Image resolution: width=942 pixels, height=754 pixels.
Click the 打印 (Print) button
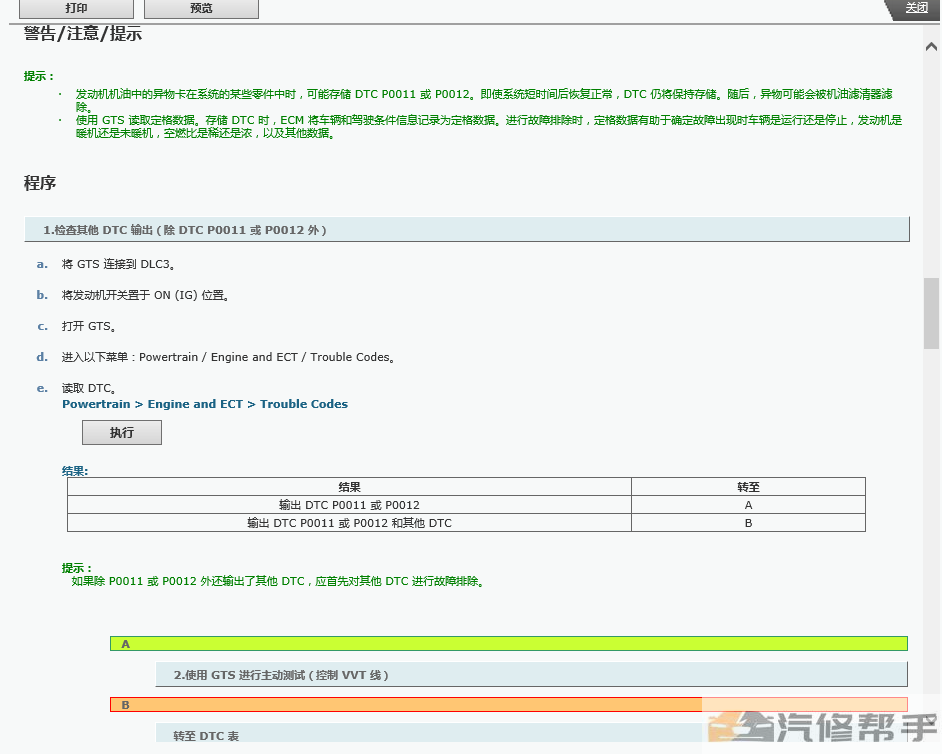[x=76, y=8]
